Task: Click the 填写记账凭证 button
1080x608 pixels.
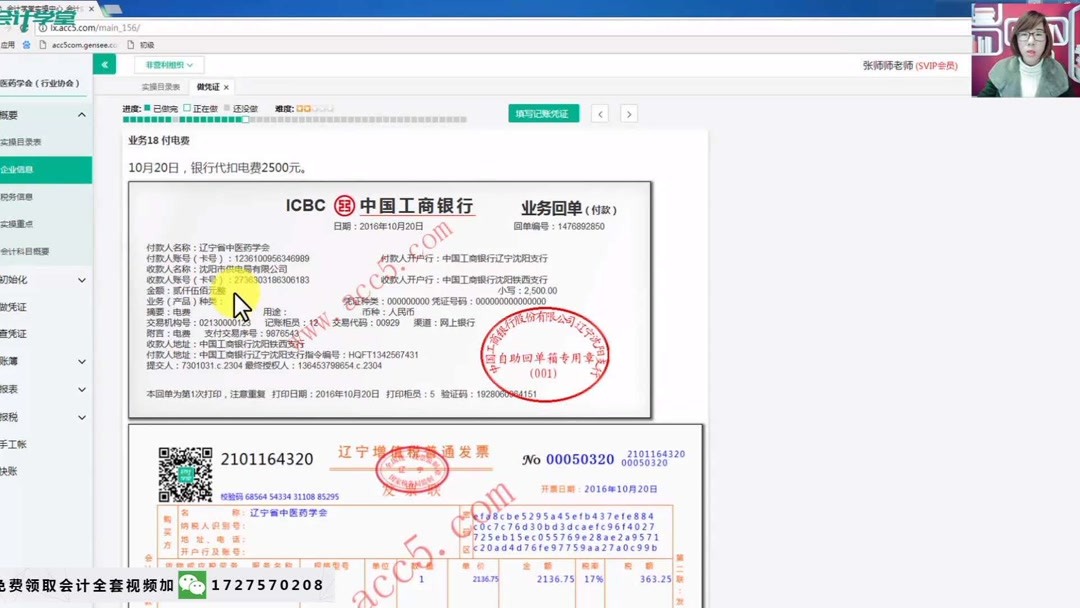Action: 543,113
